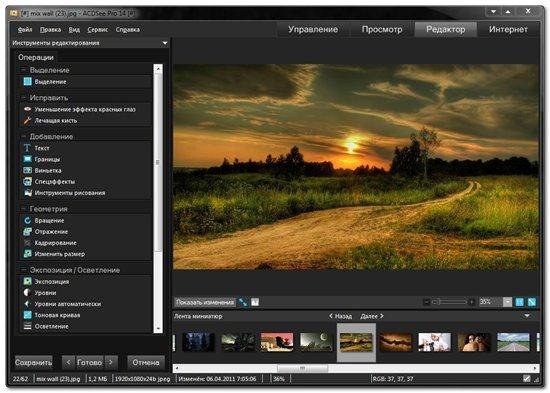Click the zoom slider handle
550x393 pixels.
coord(435,302)
